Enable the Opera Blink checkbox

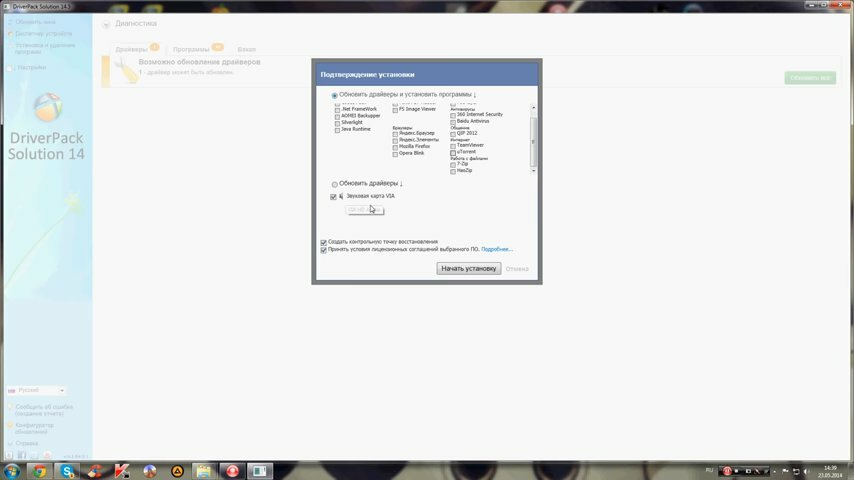tap(395, 154)
